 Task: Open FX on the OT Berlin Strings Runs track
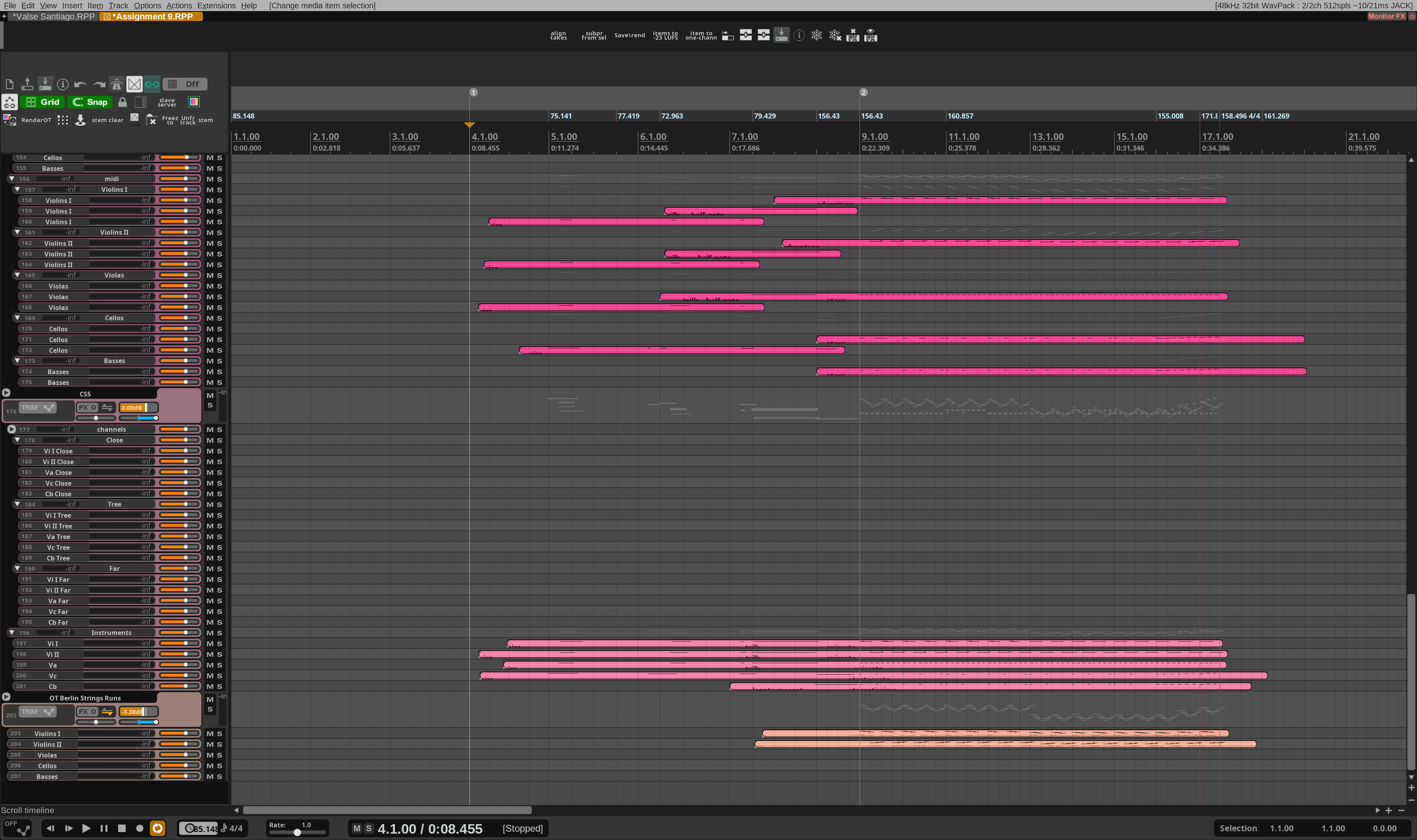click(83, 712)
